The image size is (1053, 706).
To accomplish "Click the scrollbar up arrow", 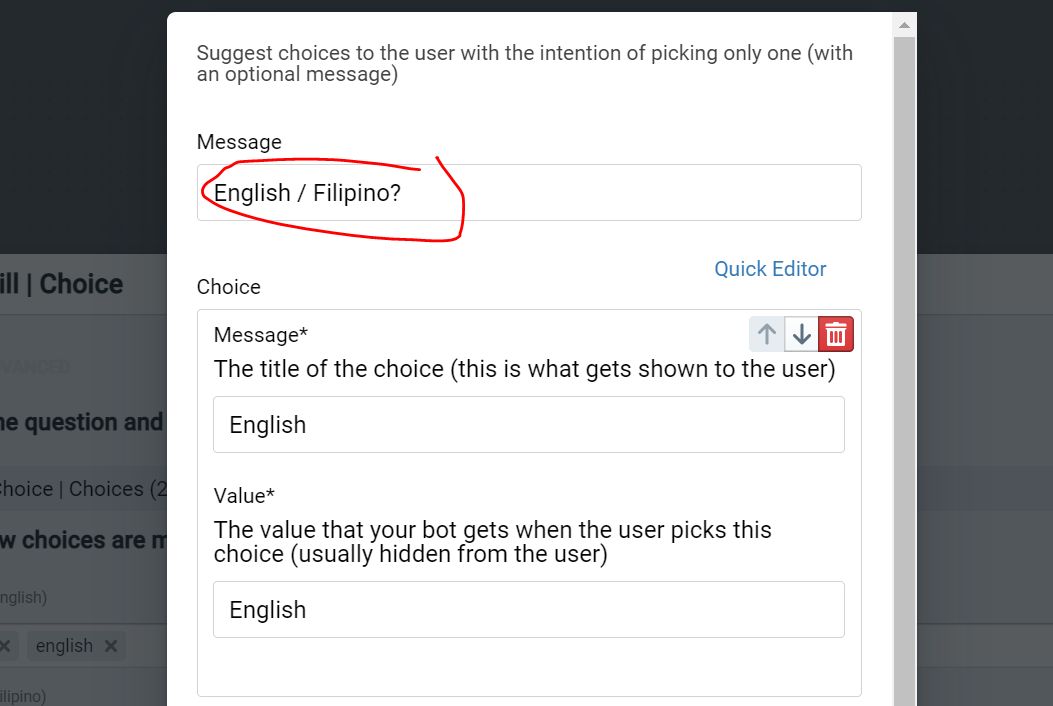I will pos(904,24).
